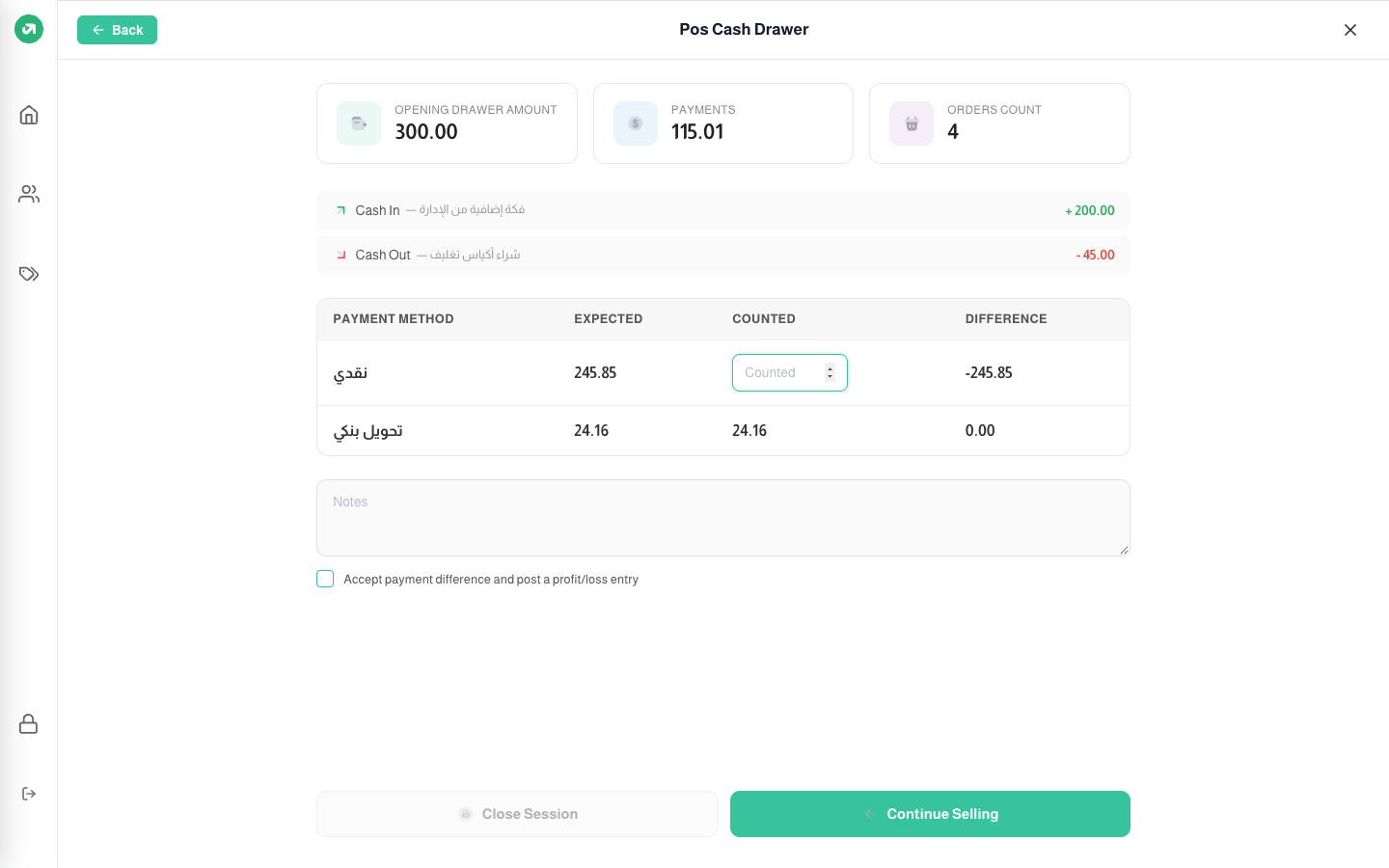Select the Cash Out entry row
This screenshot has height=868, width=1389.
[723, 255]
